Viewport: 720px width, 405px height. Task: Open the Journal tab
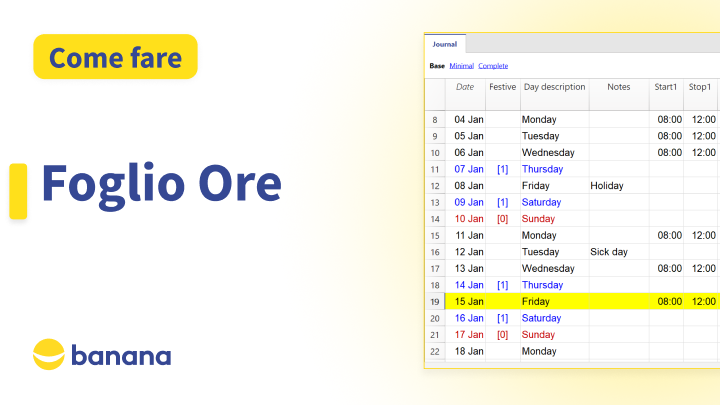click(444, 44)
